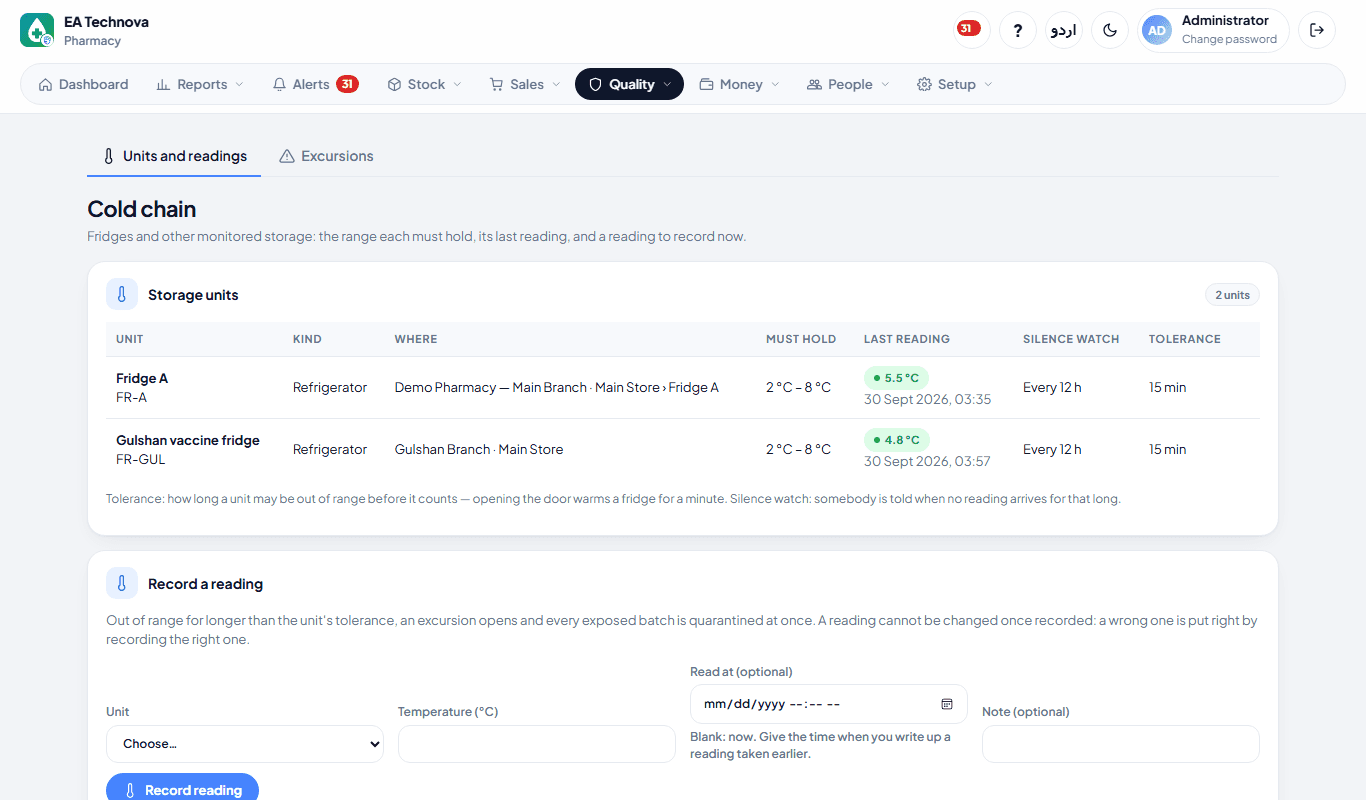Click the Record reading button

182,790
